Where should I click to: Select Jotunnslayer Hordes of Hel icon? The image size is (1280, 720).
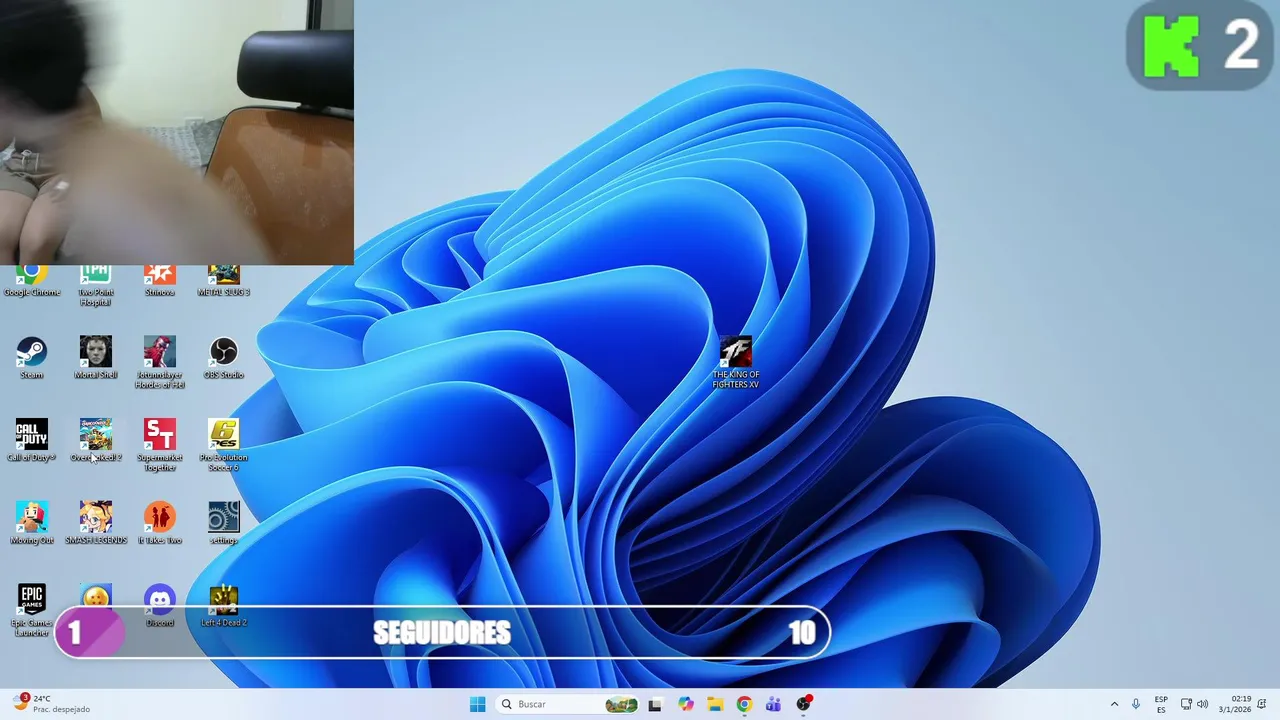160,362
